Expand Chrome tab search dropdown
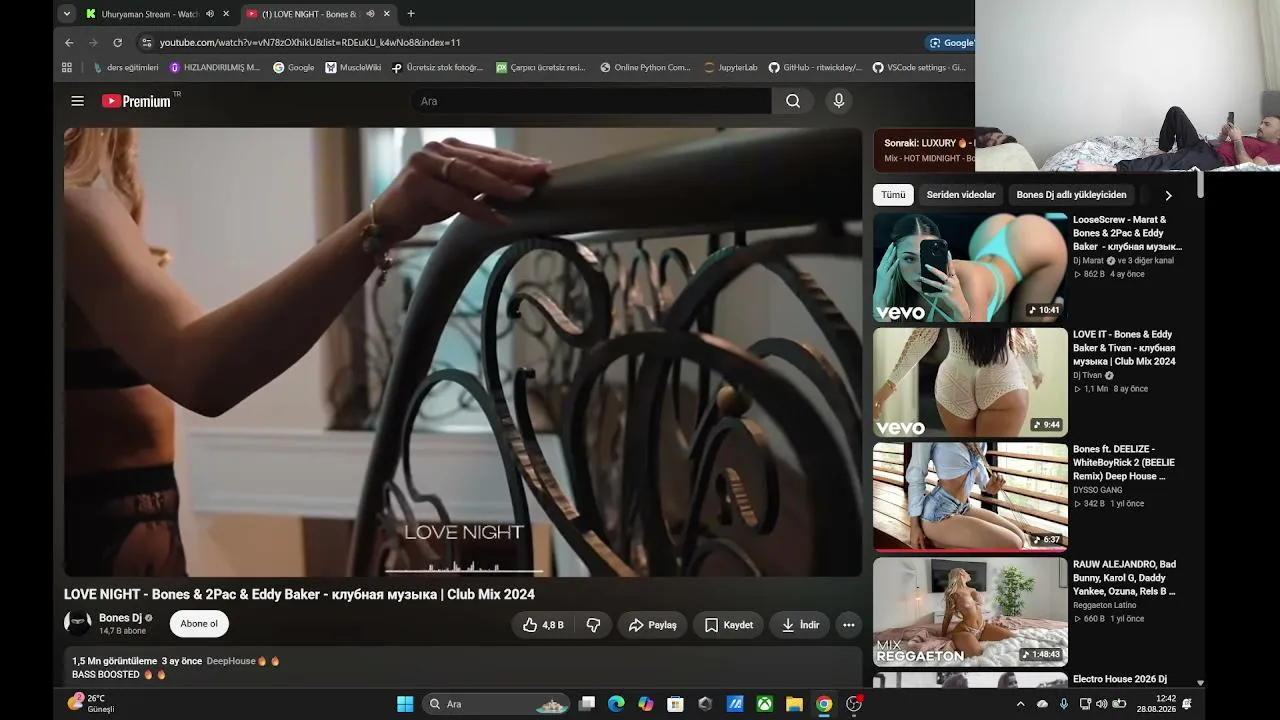The image size is (1280, 720). point(66,14)
